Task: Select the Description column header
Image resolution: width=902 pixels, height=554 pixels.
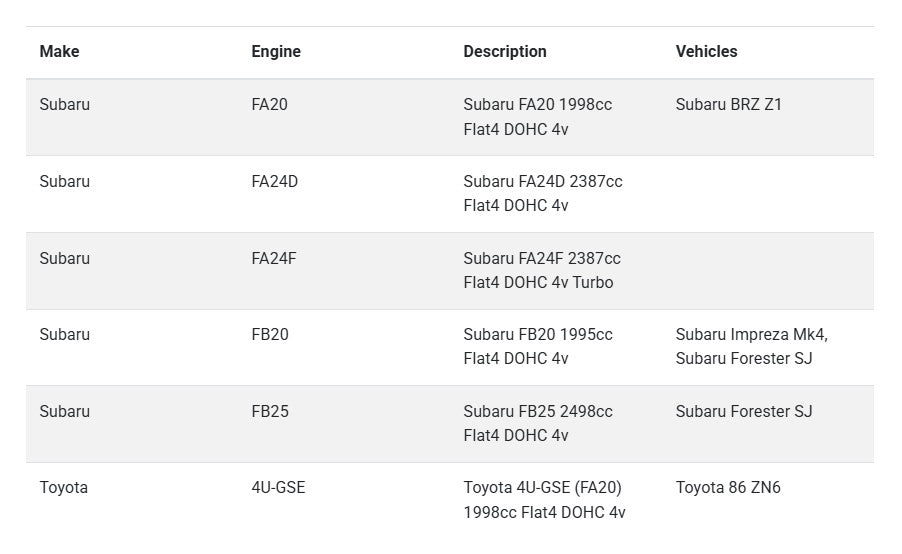Action: (x=505, y=52)
